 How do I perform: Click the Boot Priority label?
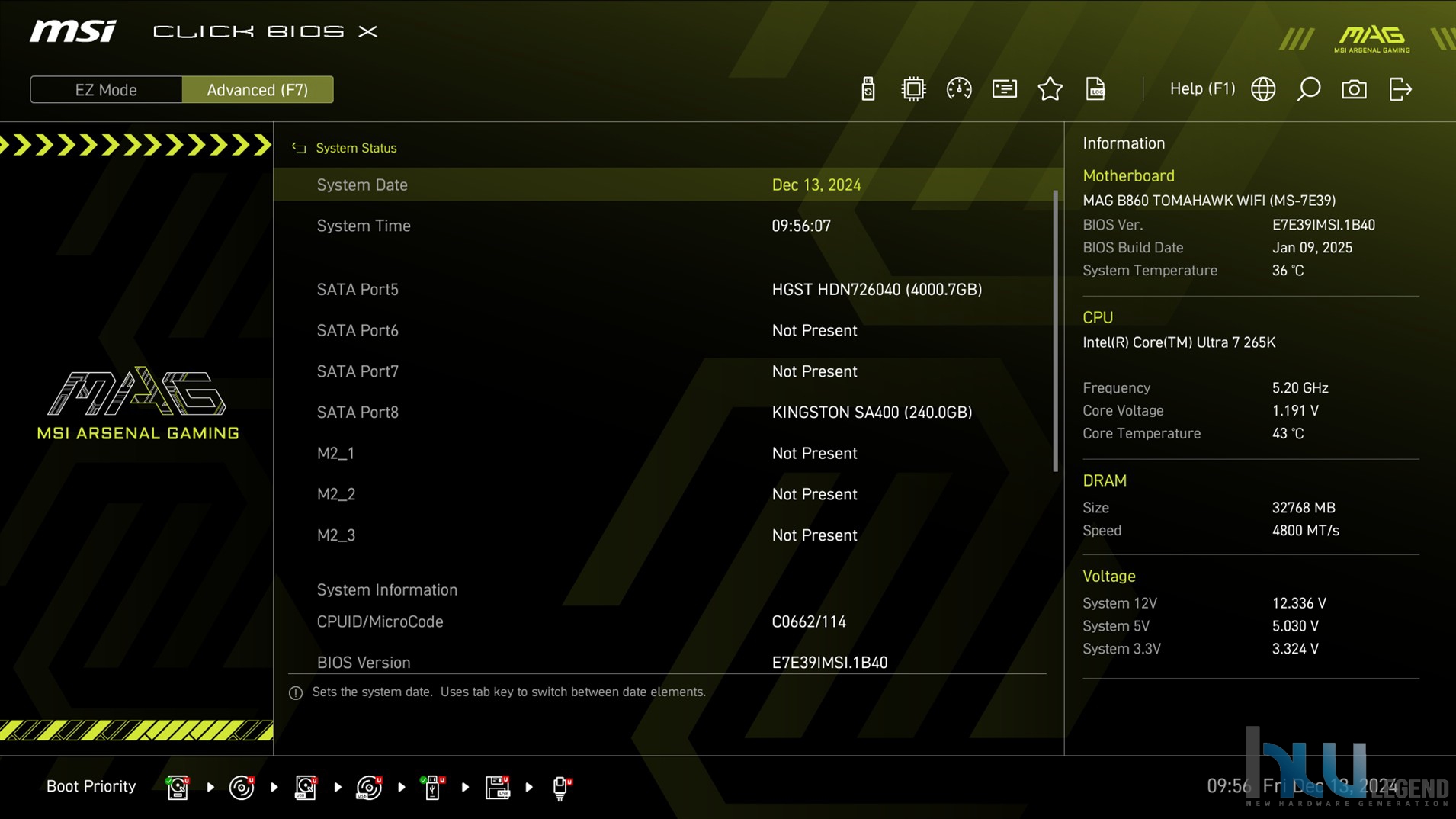pyautogui.click(x=91, y=786)
